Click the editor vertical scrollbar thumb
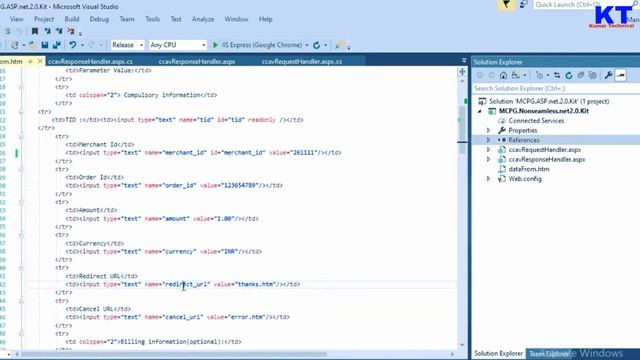This screenshot has width=640, height=360. click(x=462, y=130)
